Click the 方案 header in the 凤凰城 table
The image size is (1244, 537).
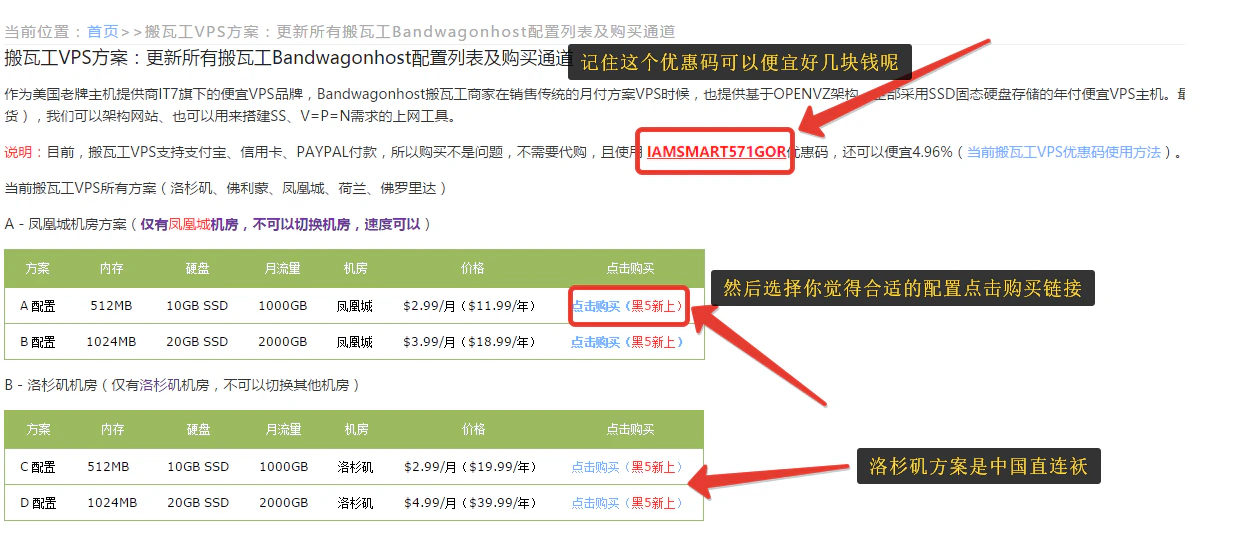38,269
